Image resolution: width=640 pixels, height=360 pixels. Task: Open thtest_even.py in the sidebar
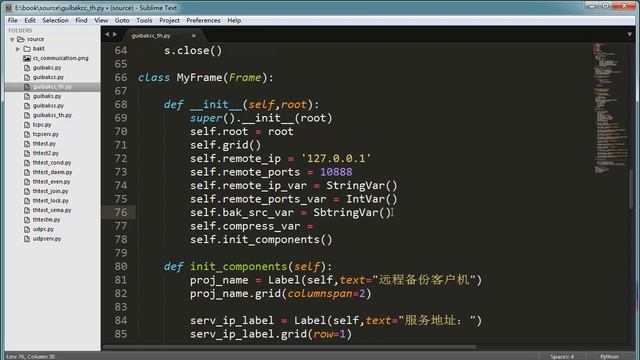(x=51, y=182)
